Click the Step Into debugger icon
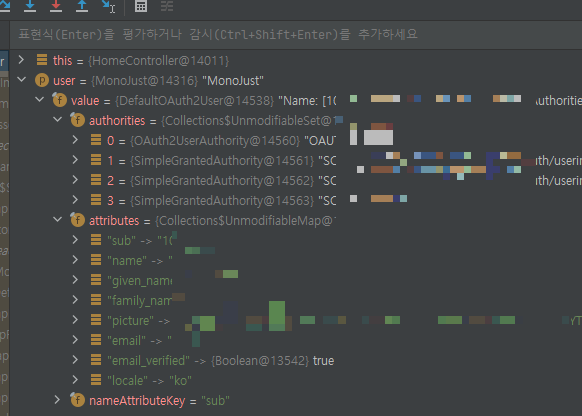The width and height of the screenshot is (582, 416). [30, 6]
